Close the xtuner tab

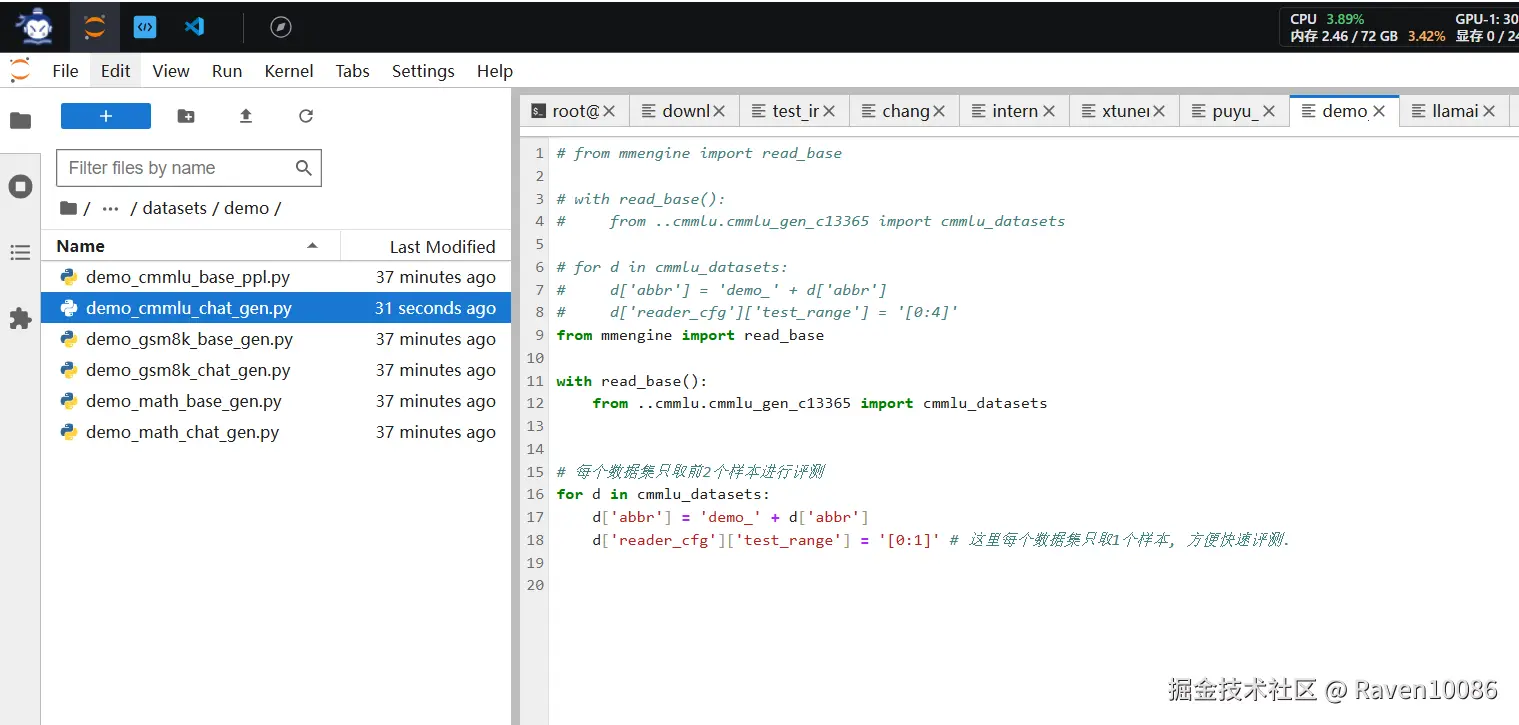[1159, 111]
